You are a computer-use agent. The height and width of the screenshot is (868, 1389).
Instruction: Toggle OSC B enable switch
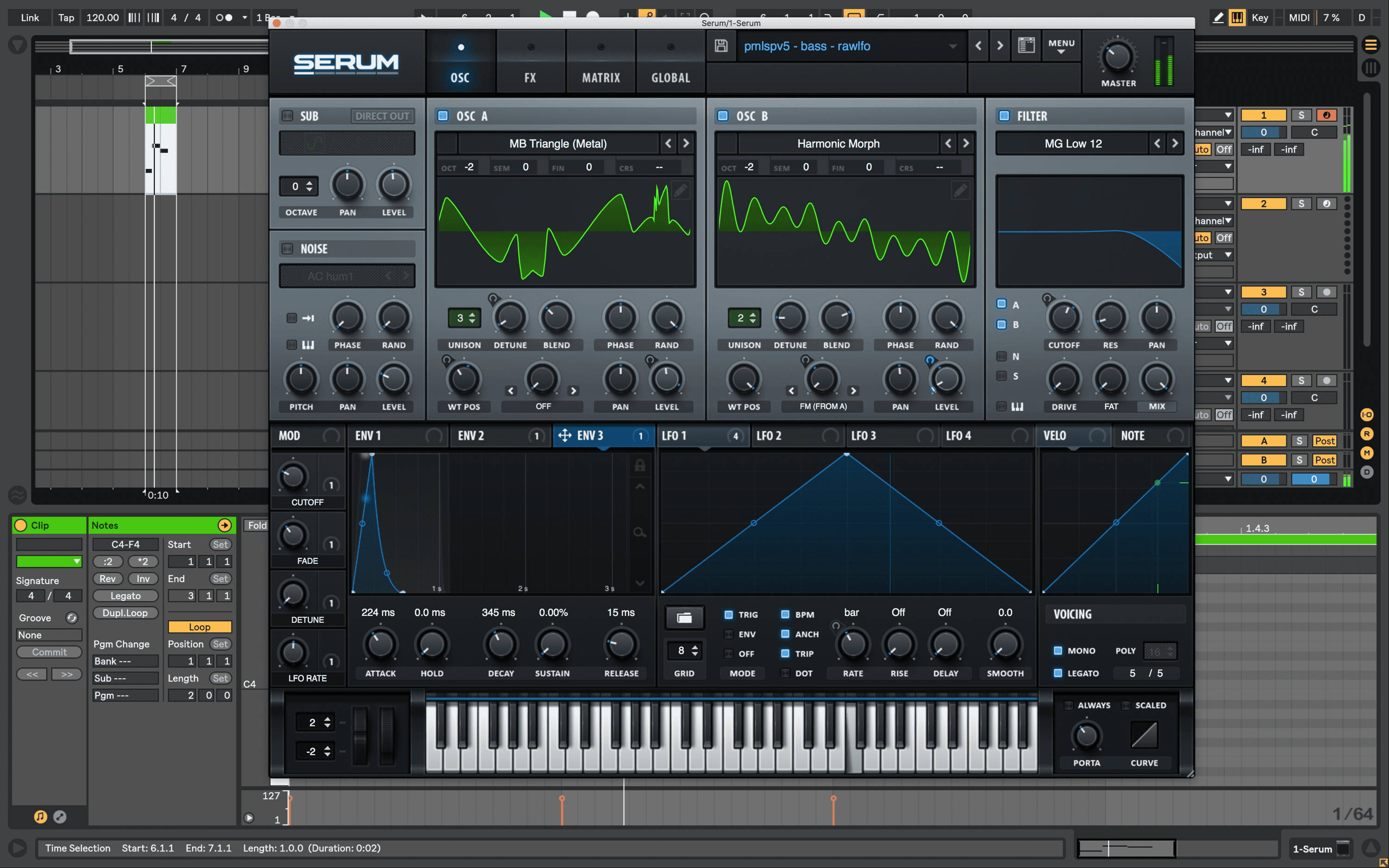point(723,115)
